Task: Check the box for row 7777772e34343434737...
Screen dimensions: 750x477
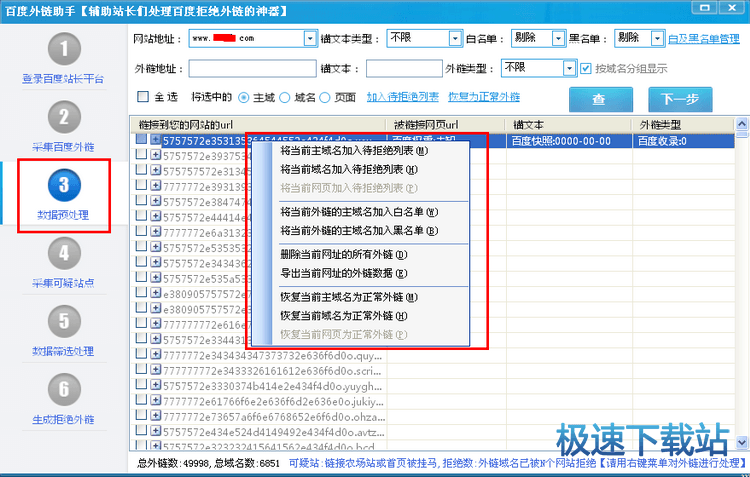Action: click(x=141, y=354)
